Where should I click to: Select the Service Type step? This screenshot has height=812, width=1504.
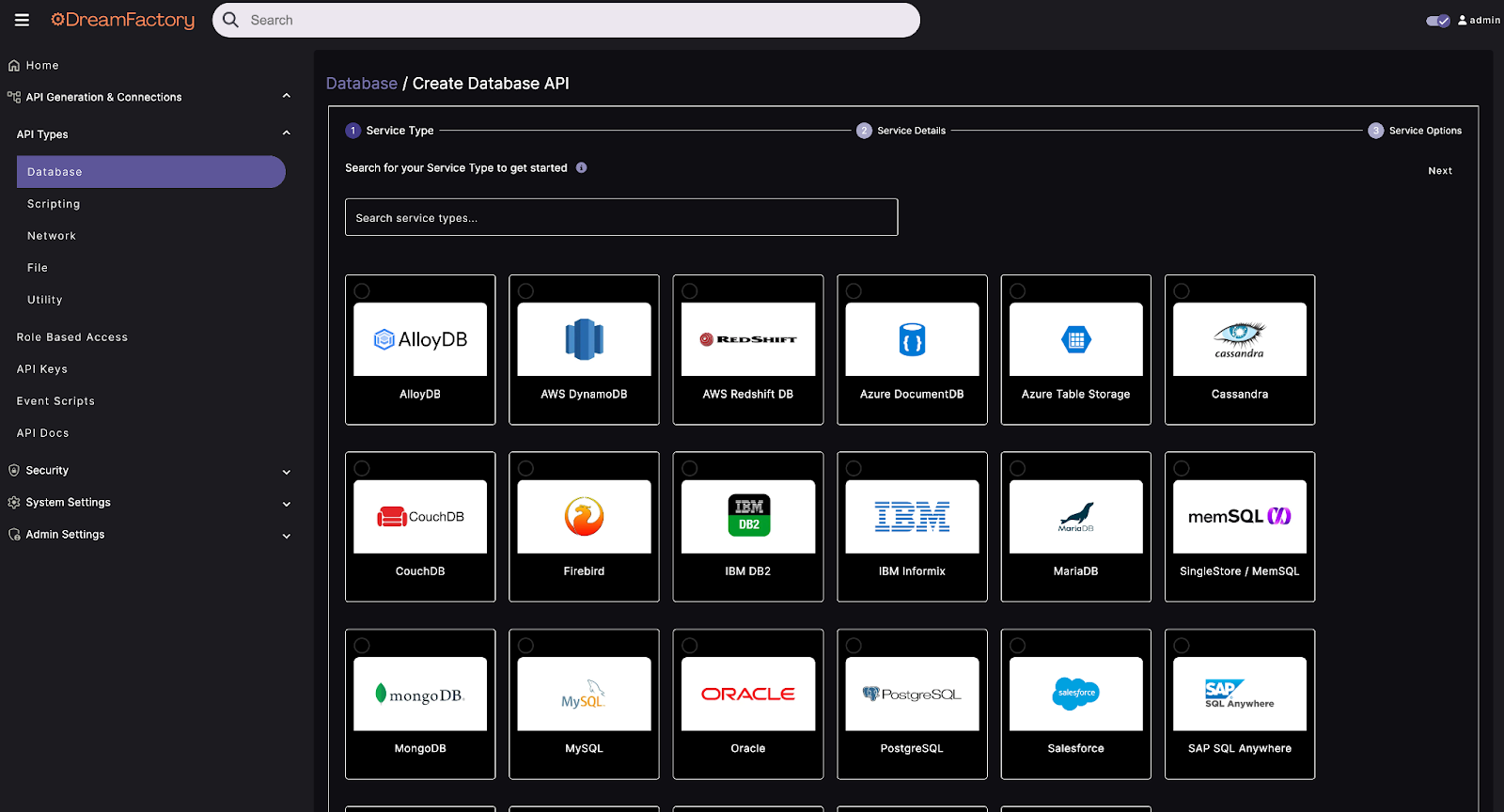(390, 131)
